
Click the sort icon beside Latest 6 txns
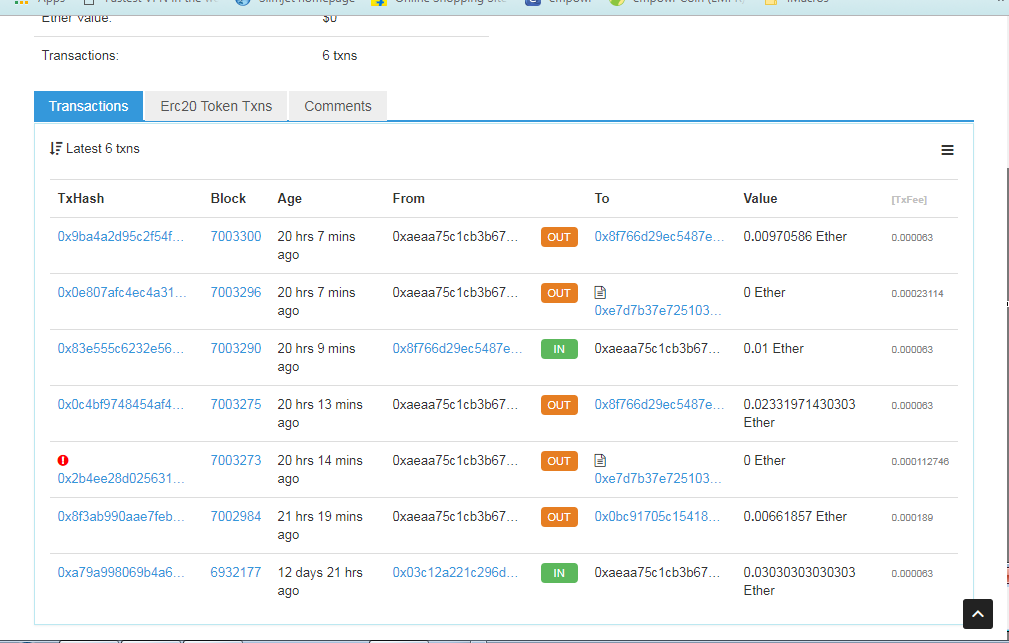tap(56, 149)
